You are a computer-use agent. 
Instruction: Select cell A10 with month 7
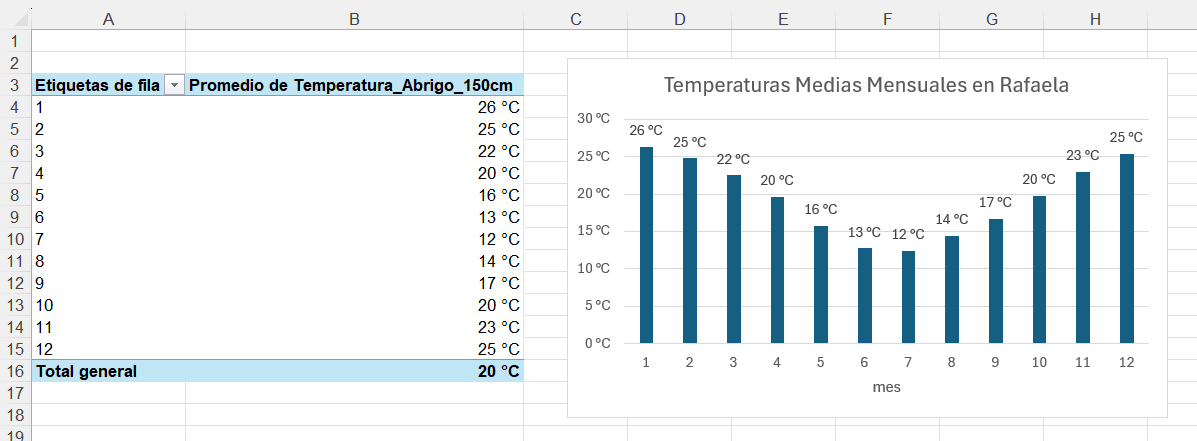108,240
